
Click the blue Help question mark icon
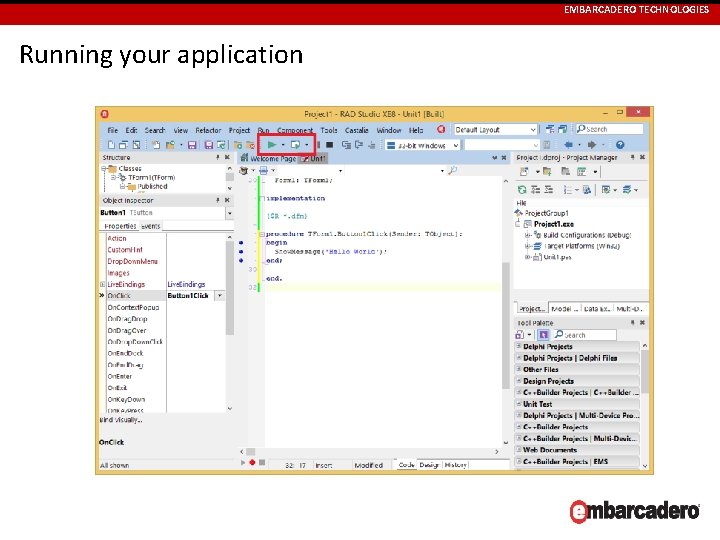[620, 145]
